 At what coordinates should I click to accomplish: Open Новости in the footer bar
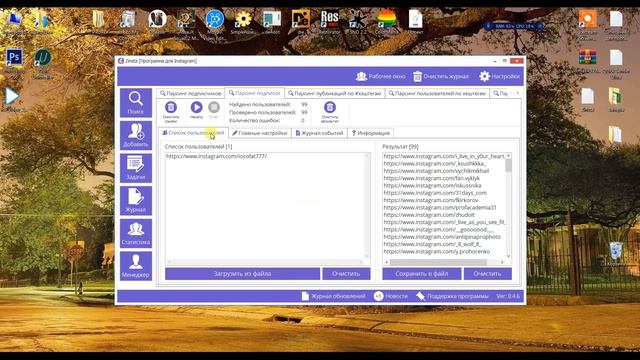click(x=391, y=296)
